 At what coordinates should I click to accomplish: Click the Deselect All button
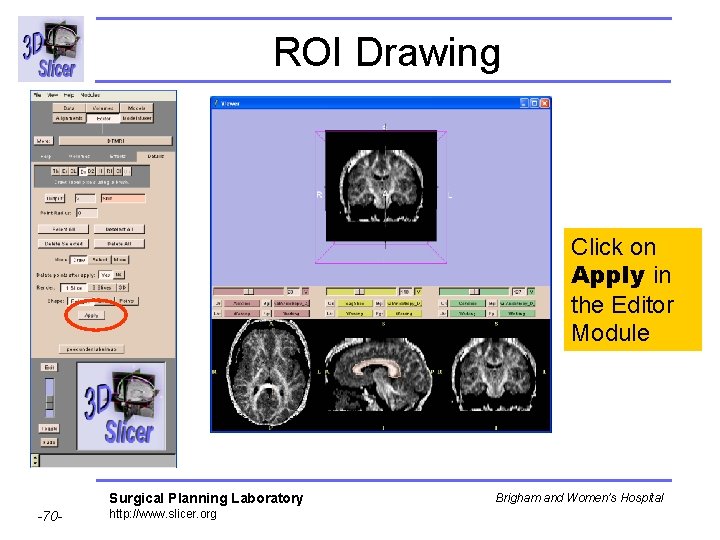(119, 229)
